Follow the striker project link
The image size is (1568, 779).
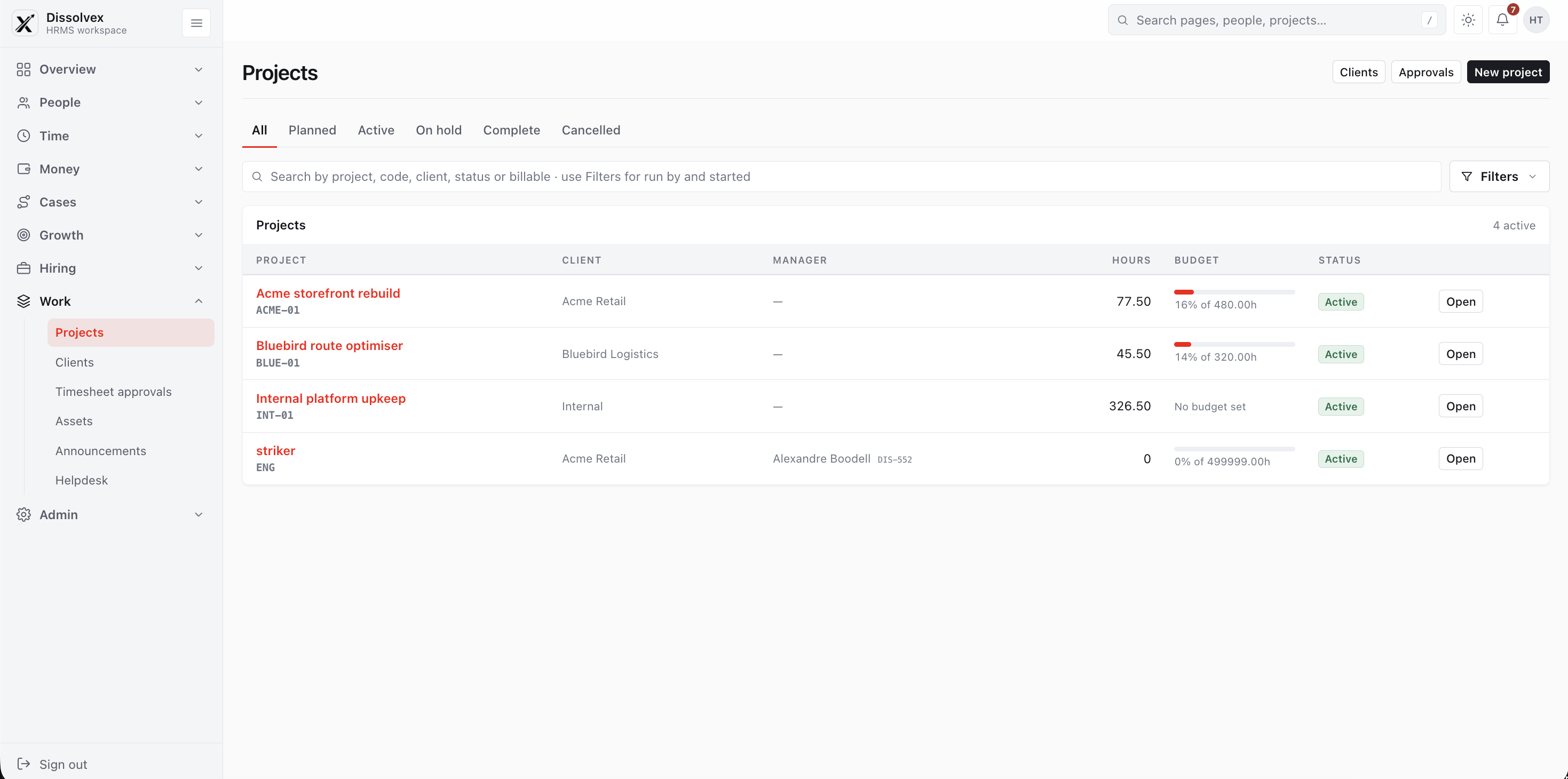tap(275, 451)
